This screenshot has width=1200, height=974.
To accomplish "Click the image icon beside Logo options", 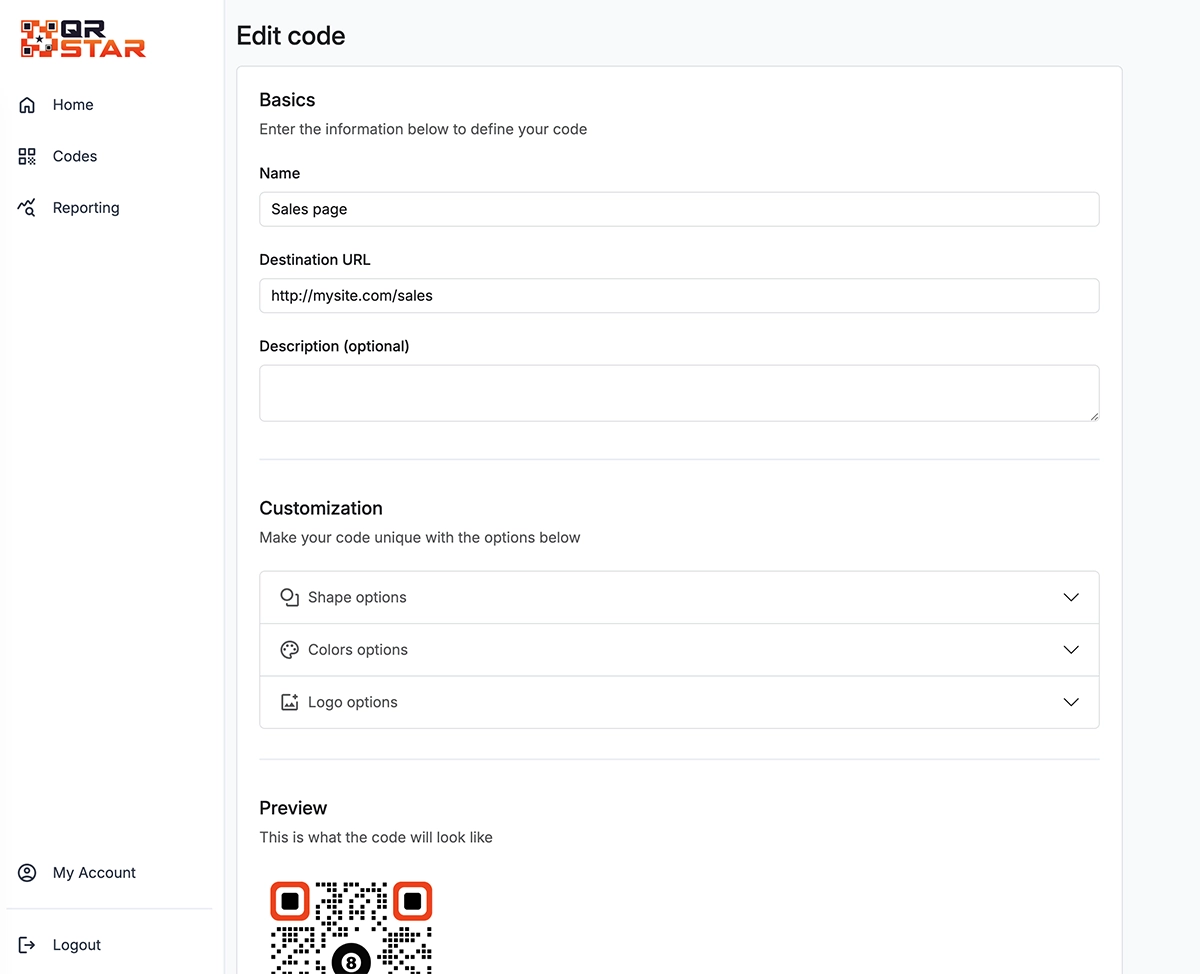I will point(289,701).
